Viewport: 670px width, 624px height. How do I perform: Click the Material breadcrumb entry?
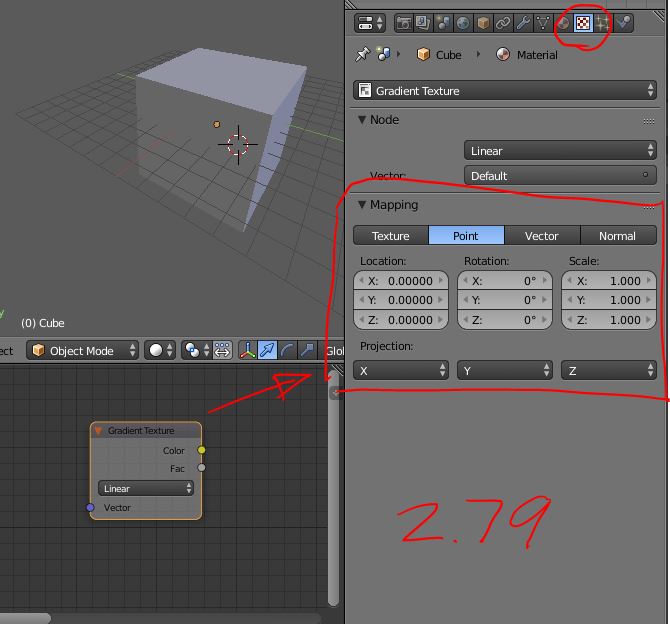pos(527,55)
